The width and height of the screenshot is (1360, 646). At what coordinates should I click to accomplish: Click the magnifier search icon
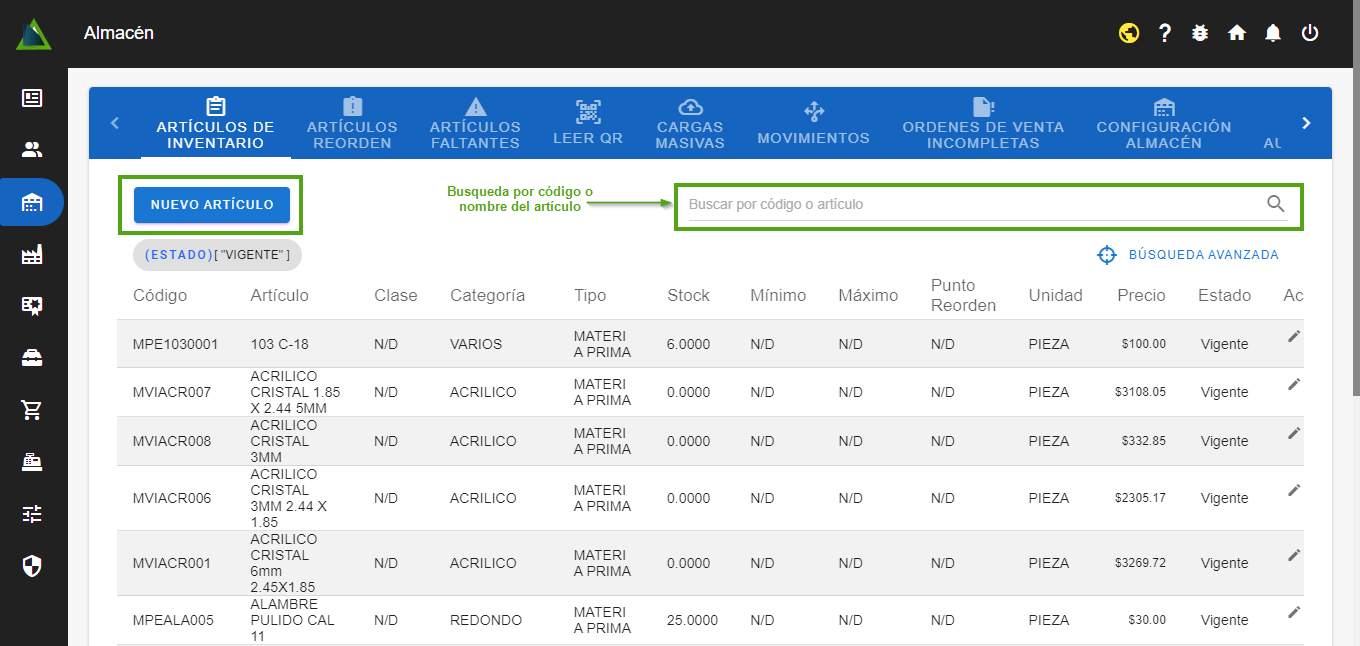coord(1276,204)
